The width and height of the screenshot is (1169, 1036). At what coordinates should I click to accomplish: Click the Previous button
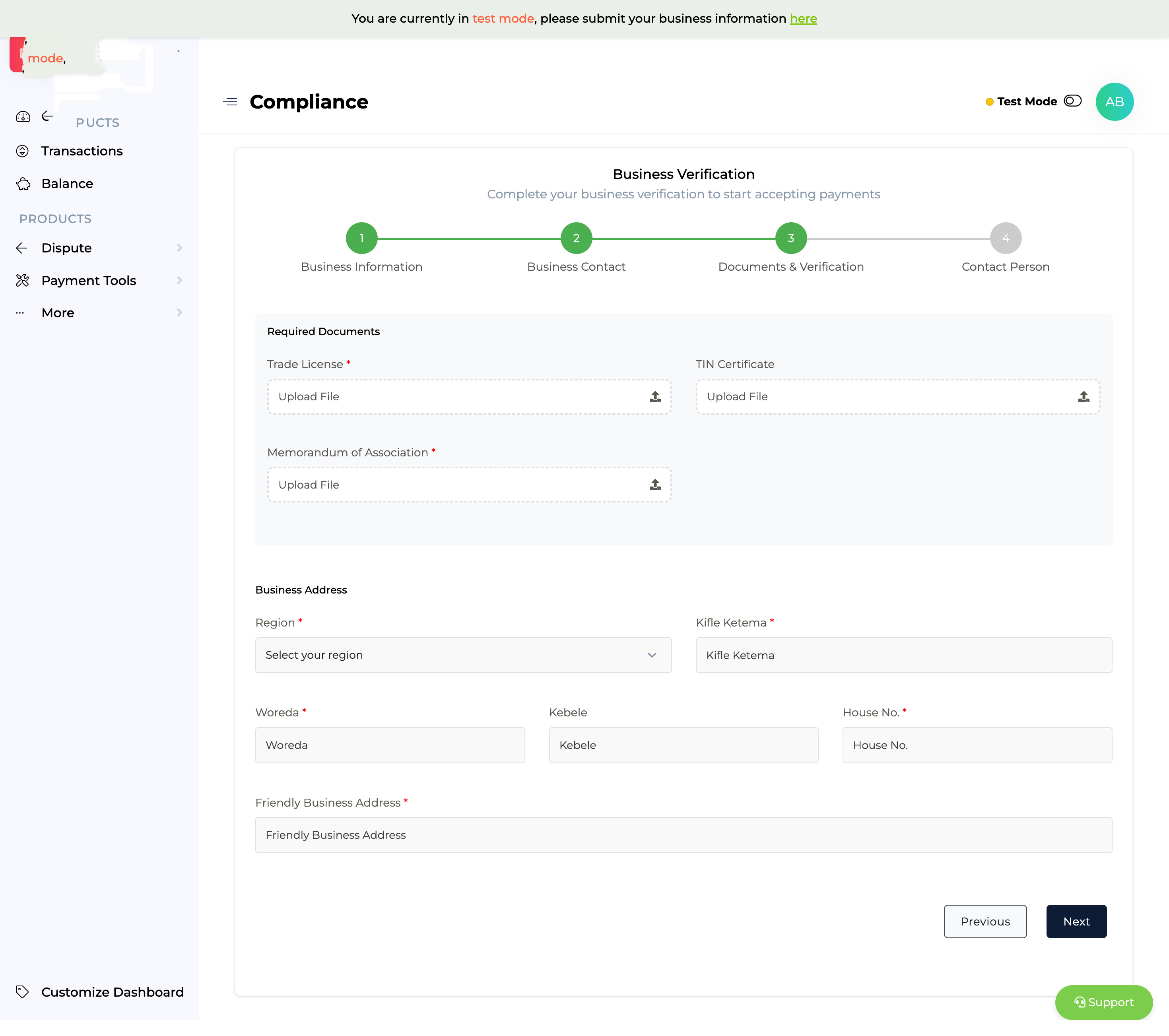pyautogui.click(x=985, y=921)
